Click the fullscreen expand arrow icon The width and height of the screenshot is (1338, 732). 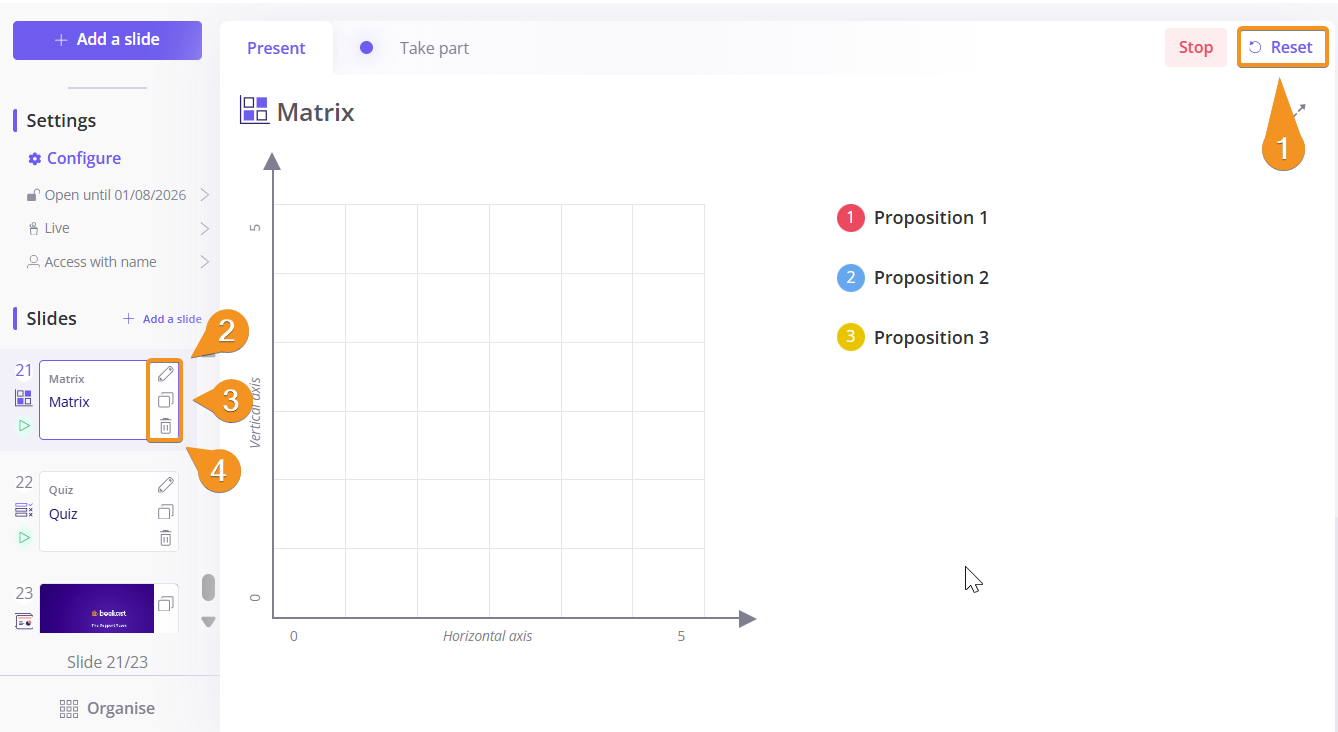coord(1299,109)
